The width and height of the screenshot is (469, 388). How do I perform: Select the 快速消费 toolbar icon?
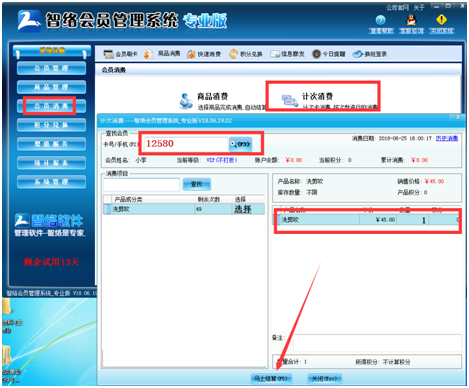pyautogui.click(x=191, y=54)
